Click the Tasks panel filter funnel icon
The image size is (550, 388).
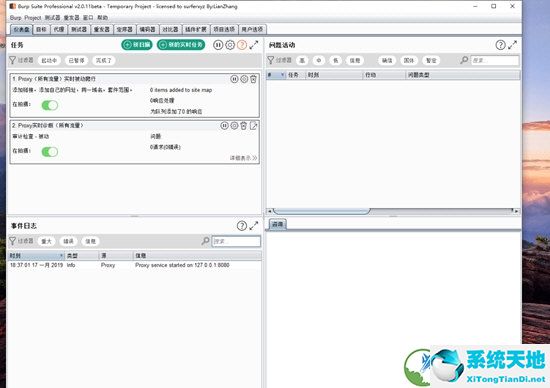pos(12,60)
